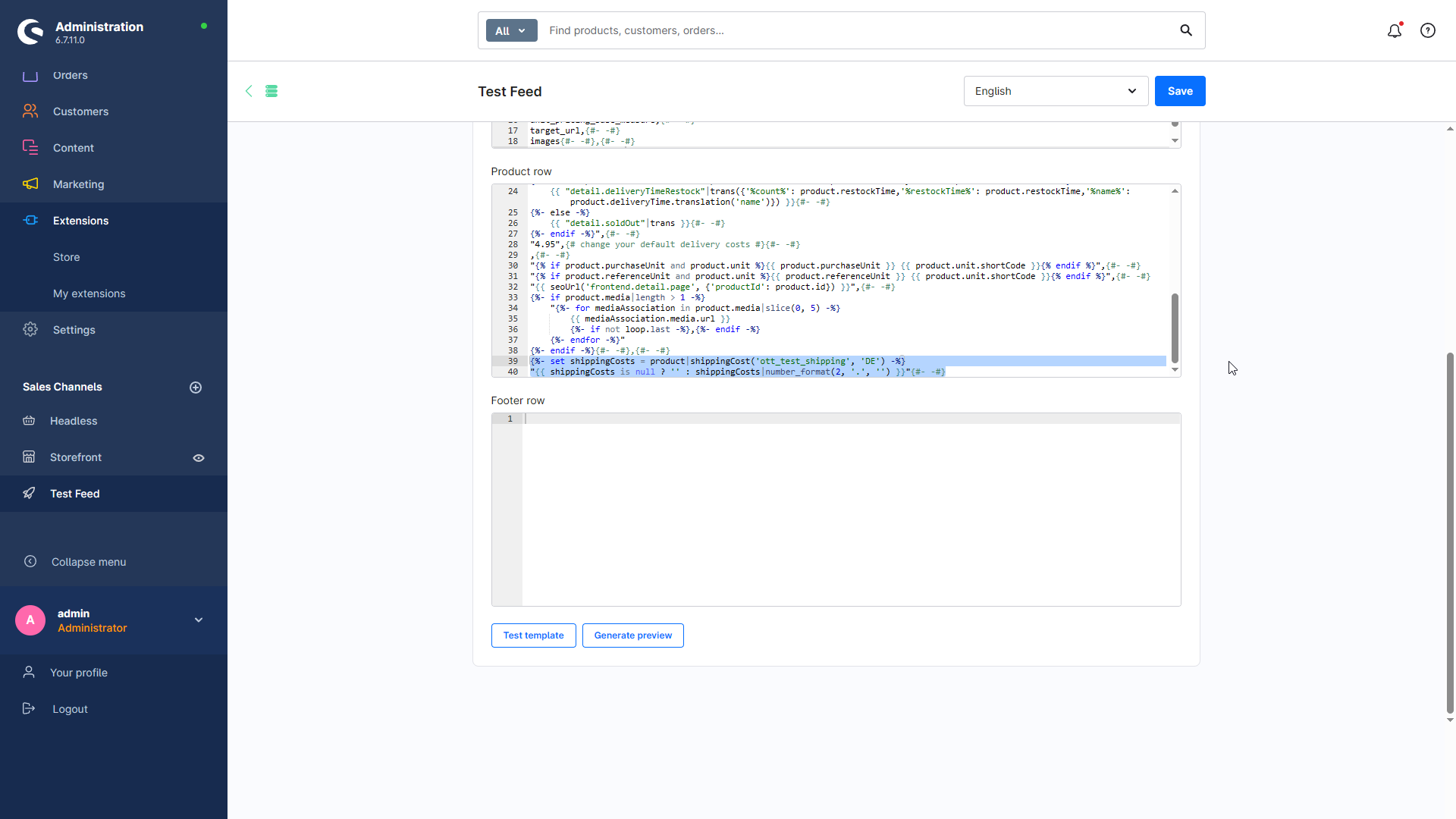Select the Extensions plug icon
The width and height of the screenshot is (1456, 819).
(x=30, y=221)
